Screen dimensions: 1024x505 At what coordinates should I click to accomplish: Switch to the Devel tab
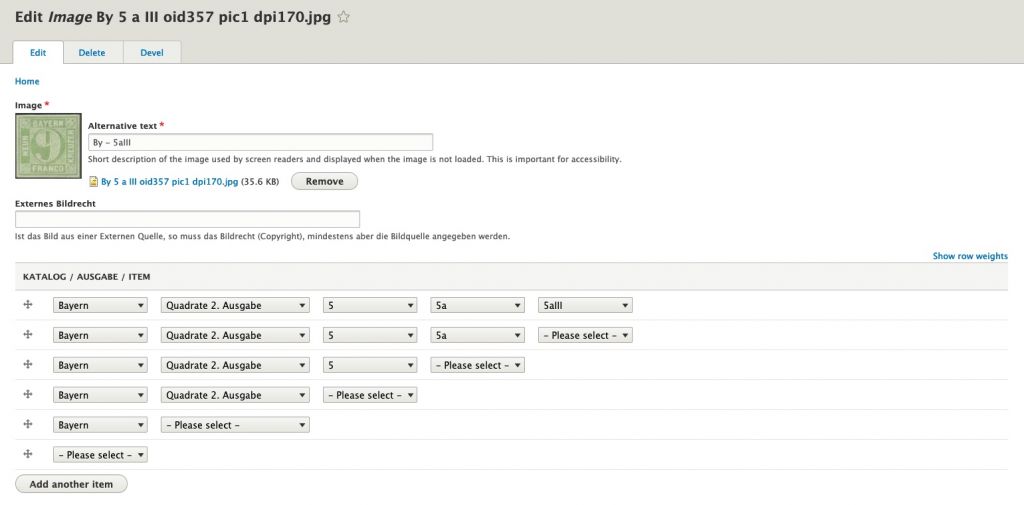pos(152,53)
